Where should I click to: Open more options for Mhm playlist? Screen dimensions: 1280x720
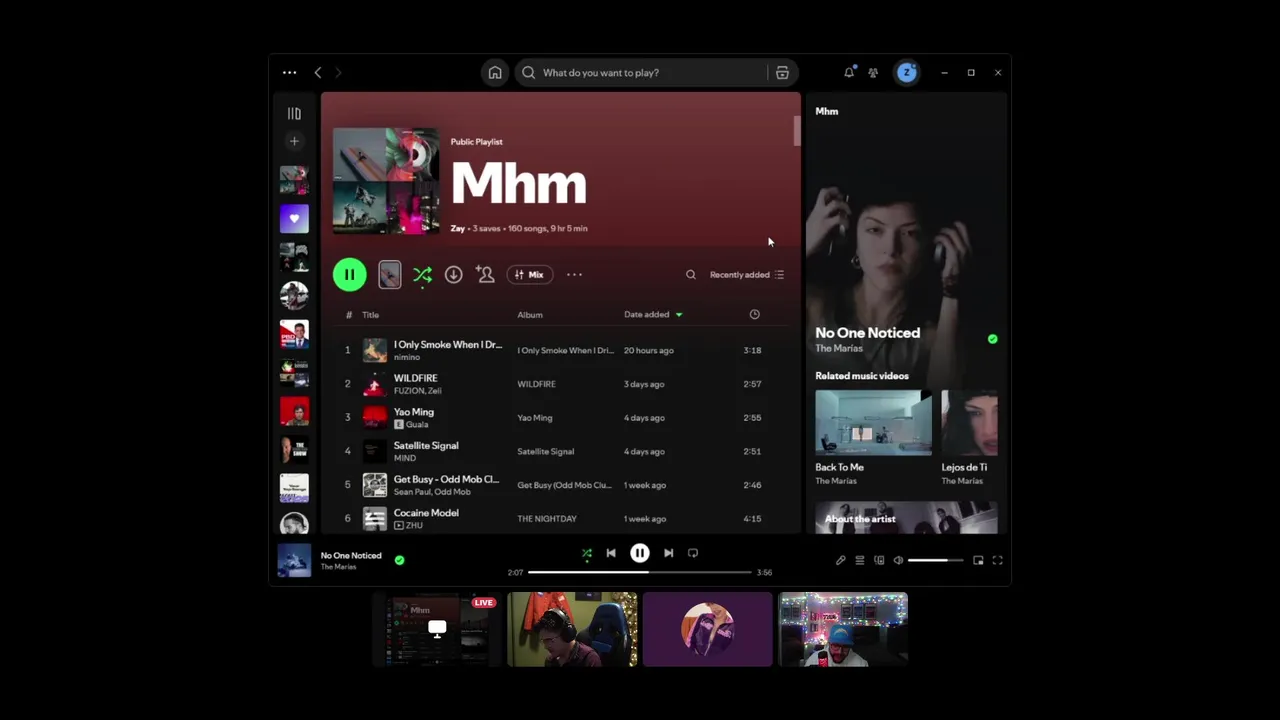point(574,274)
